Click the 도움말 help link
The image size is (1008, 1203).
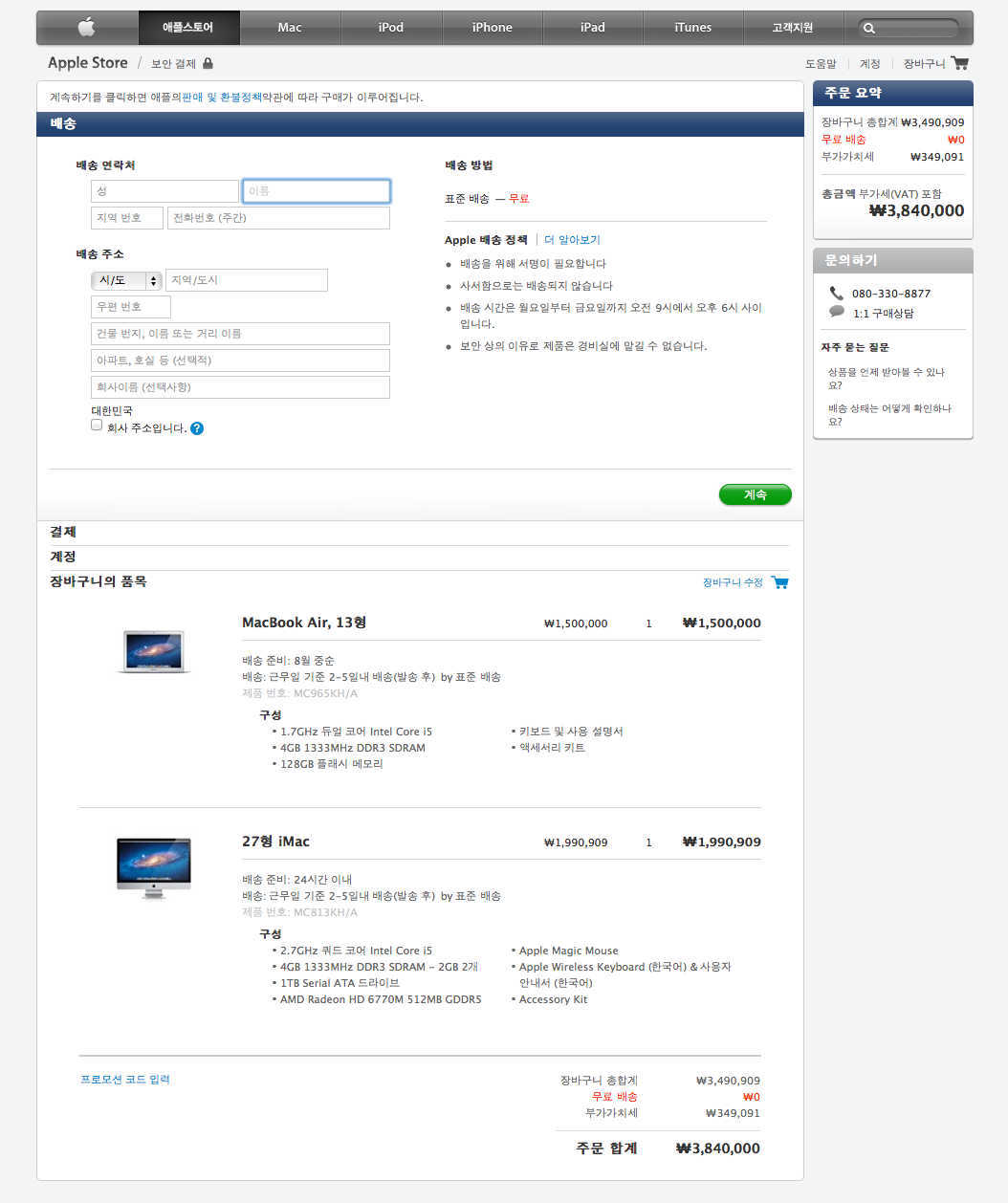click(821, 64)
